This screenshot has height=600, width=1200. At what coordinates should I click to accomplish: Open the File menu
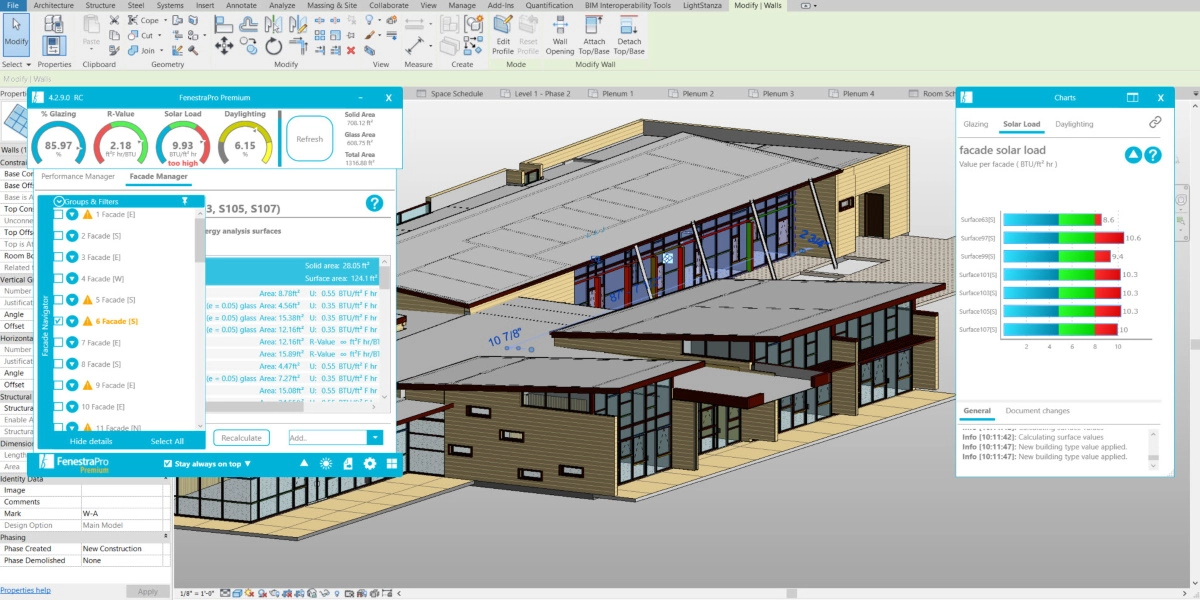[x=13, y=5]
